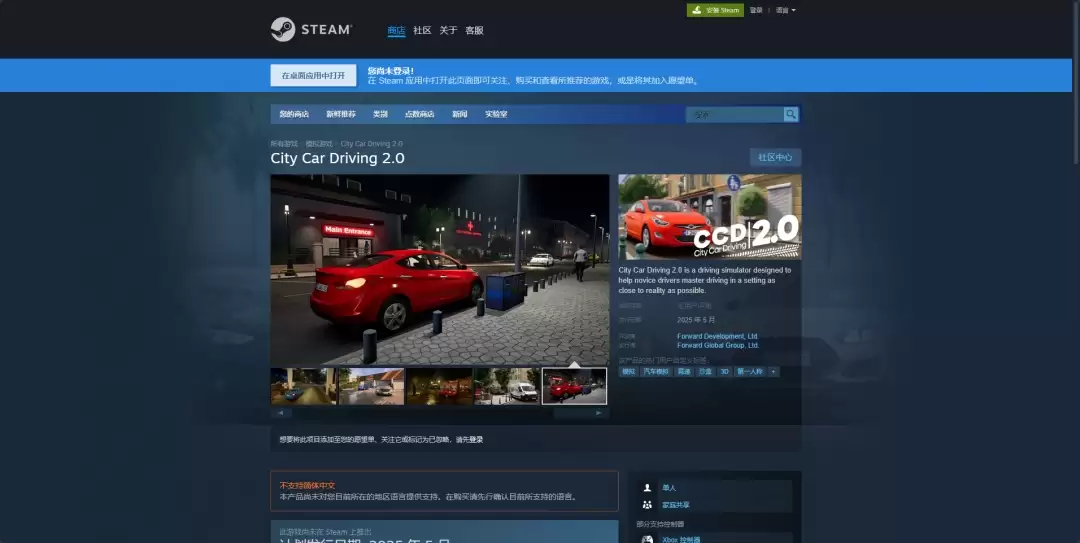Image resolution: width=1080 pixels, height=543 pixels.
Task: Click the right arrow of thumbnail strip
Action: click(599, 413)
